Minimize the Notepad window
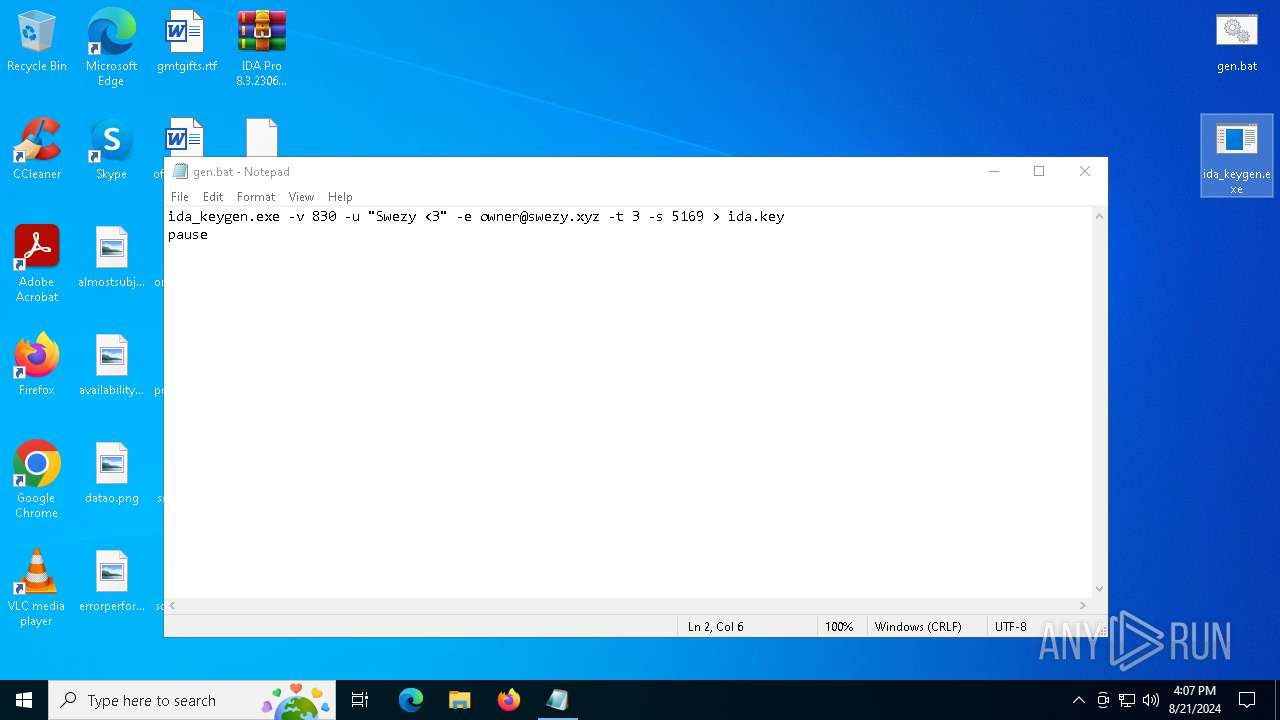This screenshot has height=720, width=1280. pyautogui.click(x=994, y=171)
